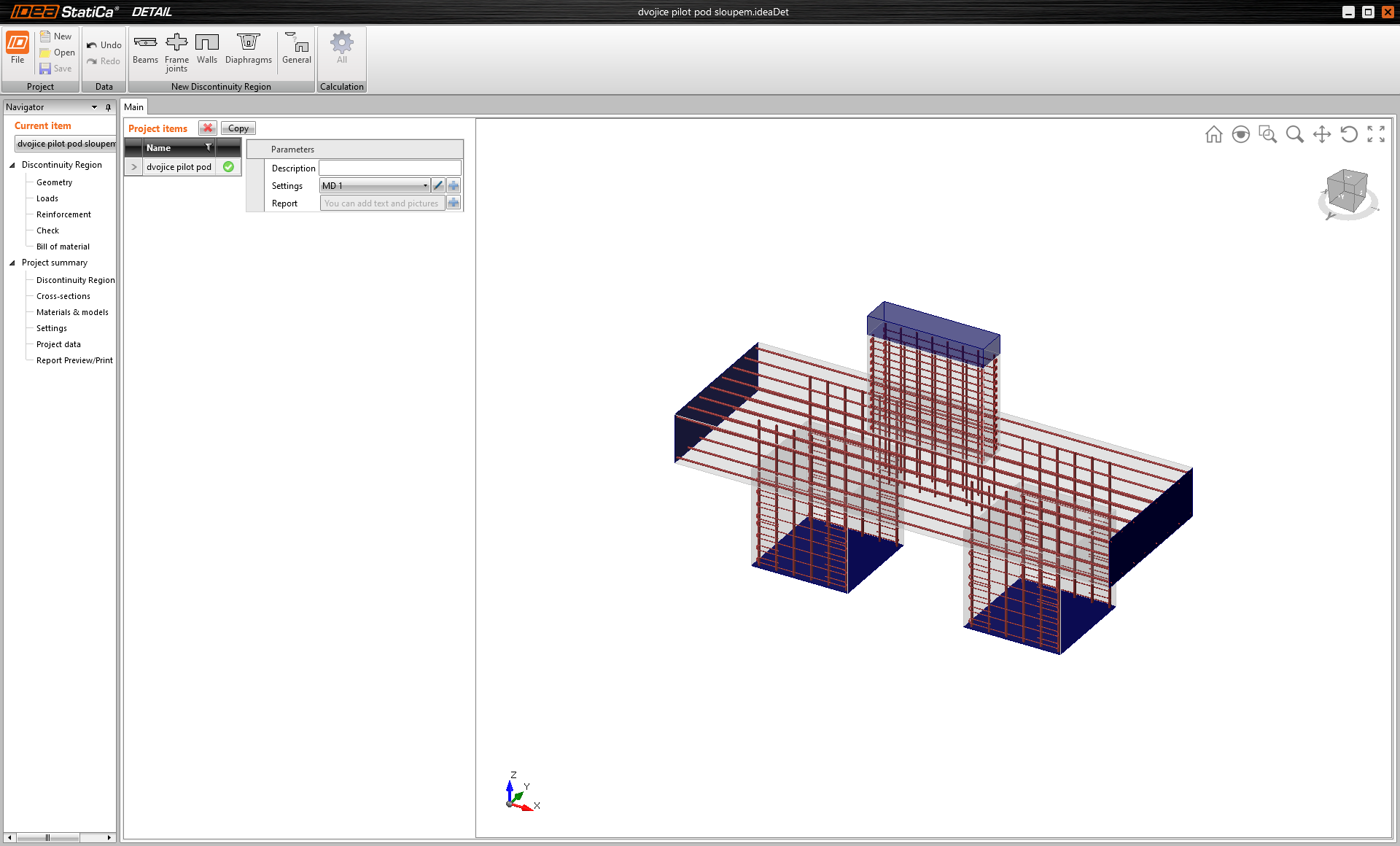Screen dimensions: 1400x846
Task: Collapse the Discontinuity Region tree node
Action: 12,165
